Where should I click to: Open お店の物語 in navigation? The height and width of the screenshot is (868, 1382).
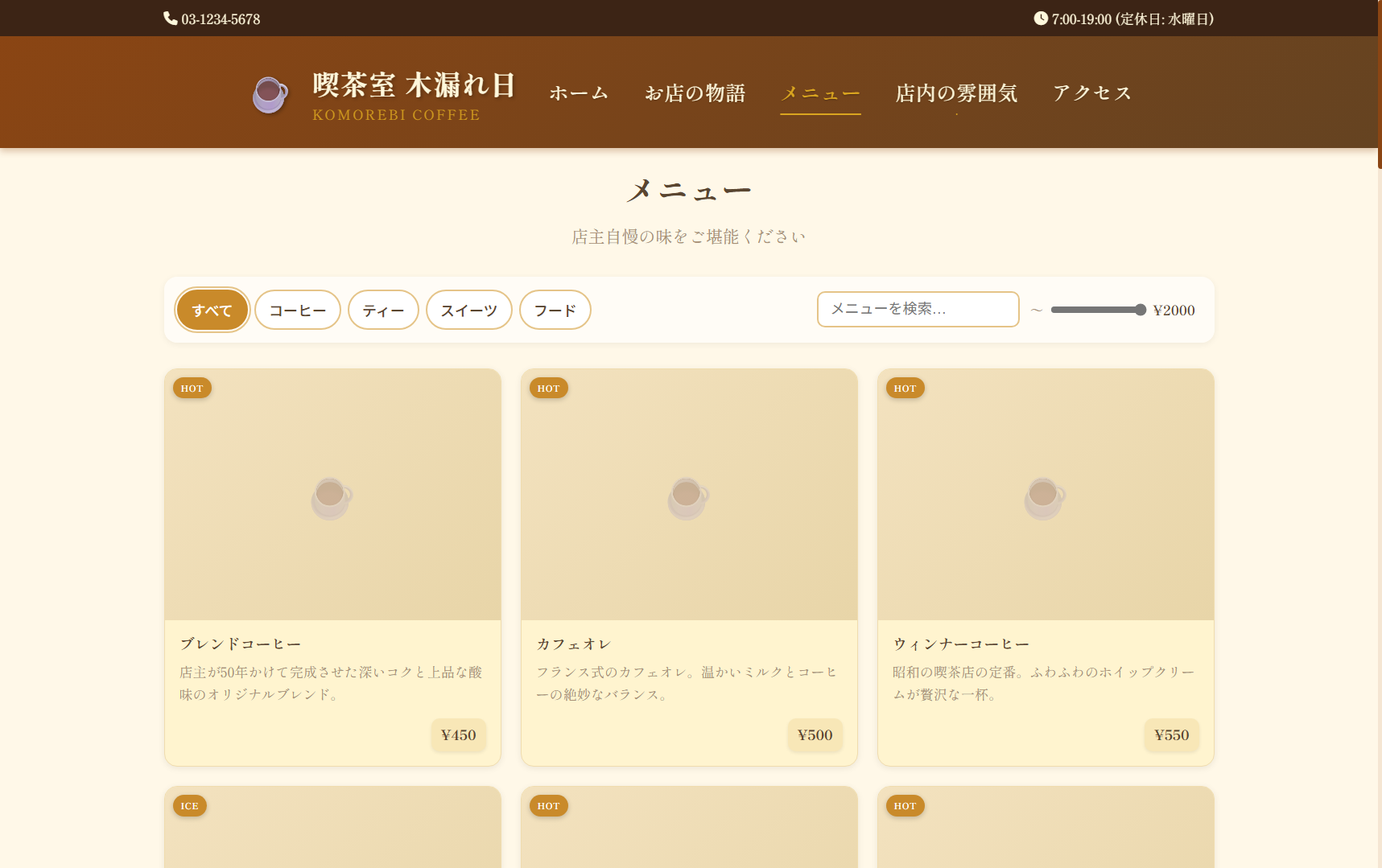pos(695,93)
